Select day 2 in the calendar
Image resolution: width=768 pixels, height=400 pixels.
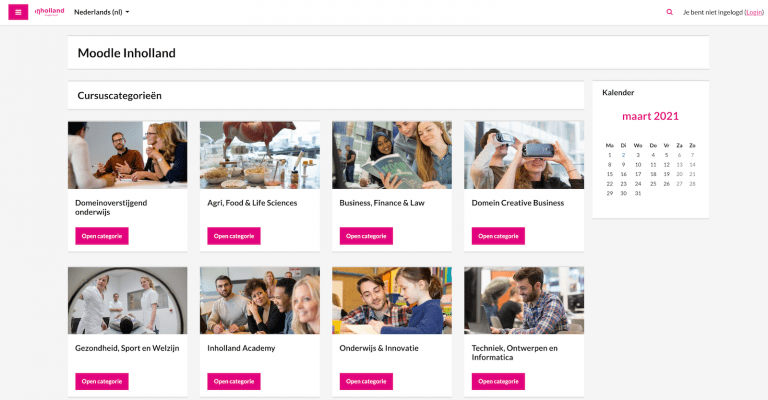624,155
